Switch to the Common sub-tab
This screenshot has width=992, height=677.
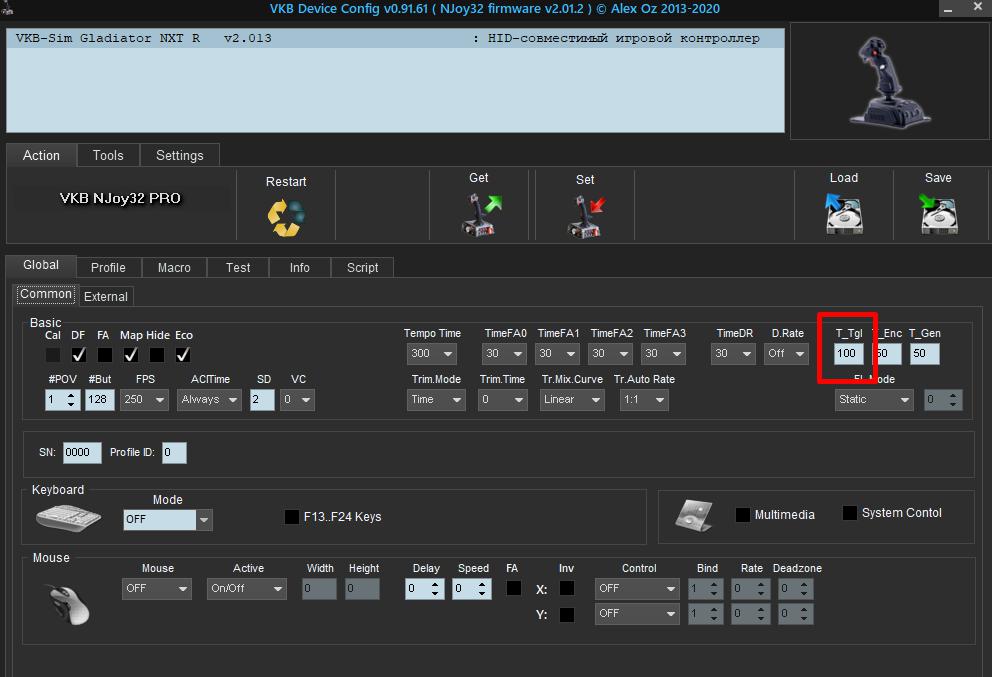(46, 294)
